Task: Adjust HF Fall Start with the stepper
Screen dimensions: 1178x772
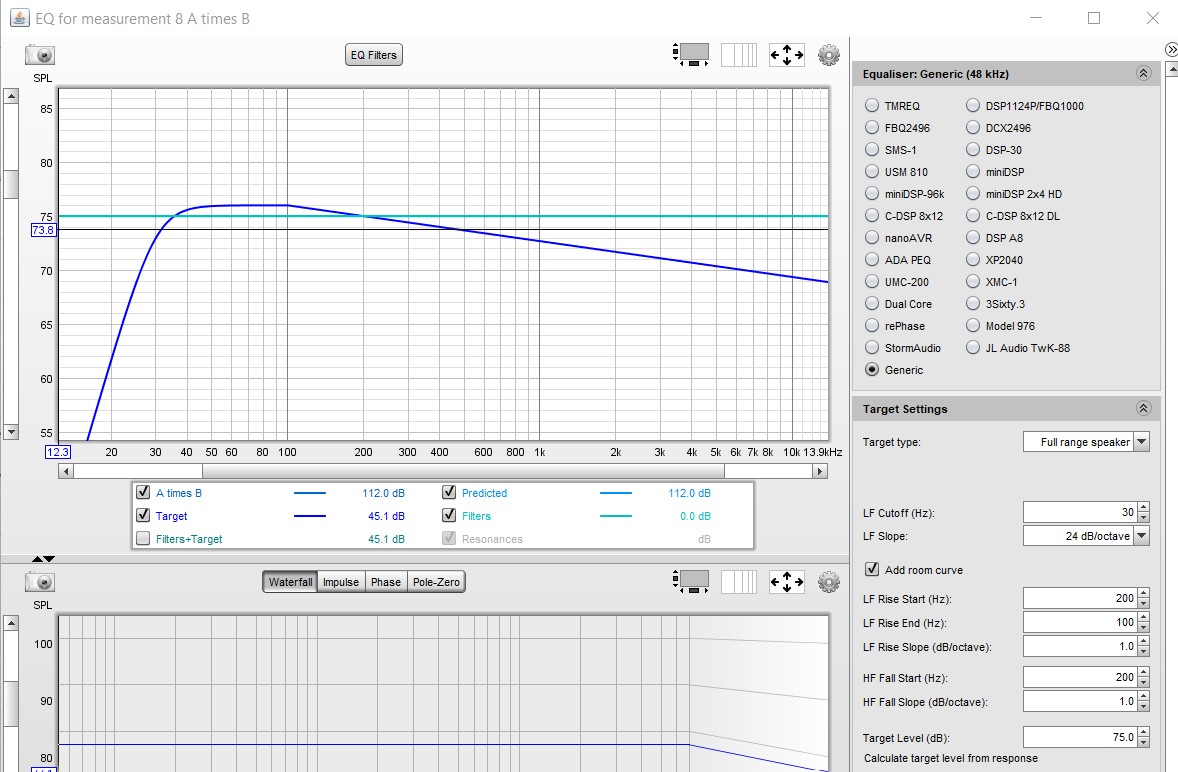Action: coord(1143,677)
